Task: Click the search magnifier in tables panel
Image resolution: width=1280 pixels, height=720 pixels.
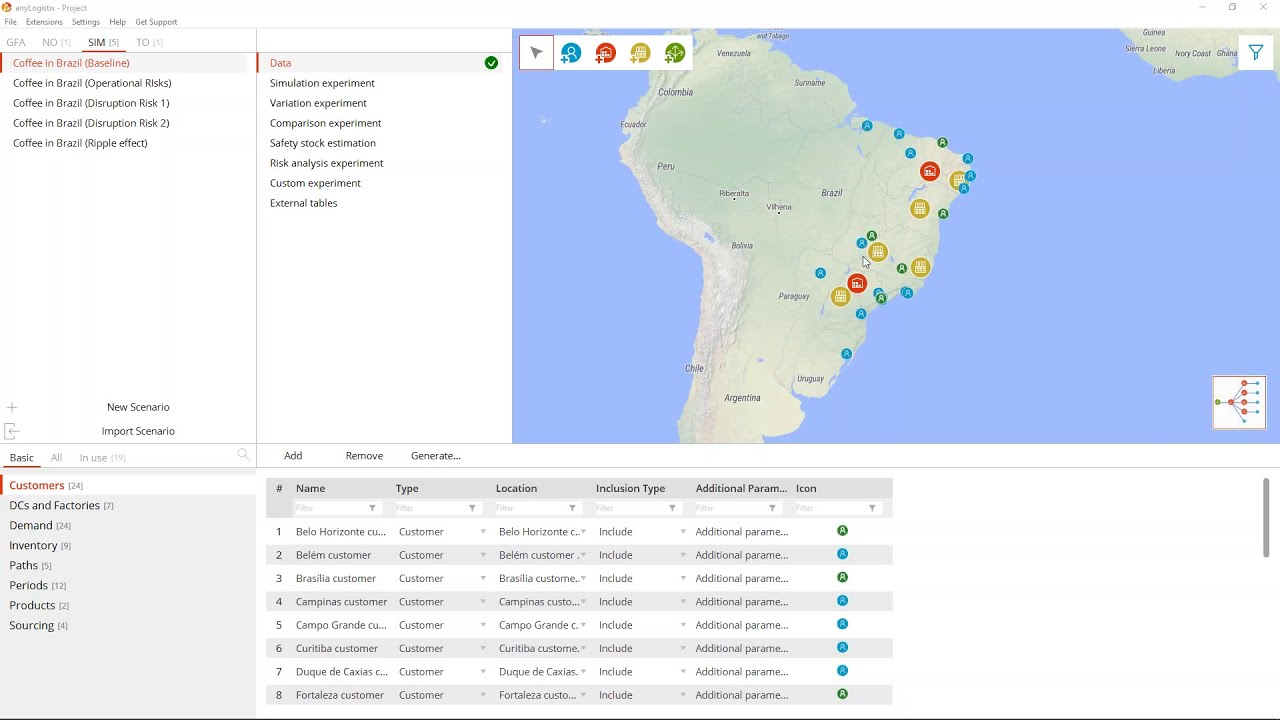Action: click(243, 455)
